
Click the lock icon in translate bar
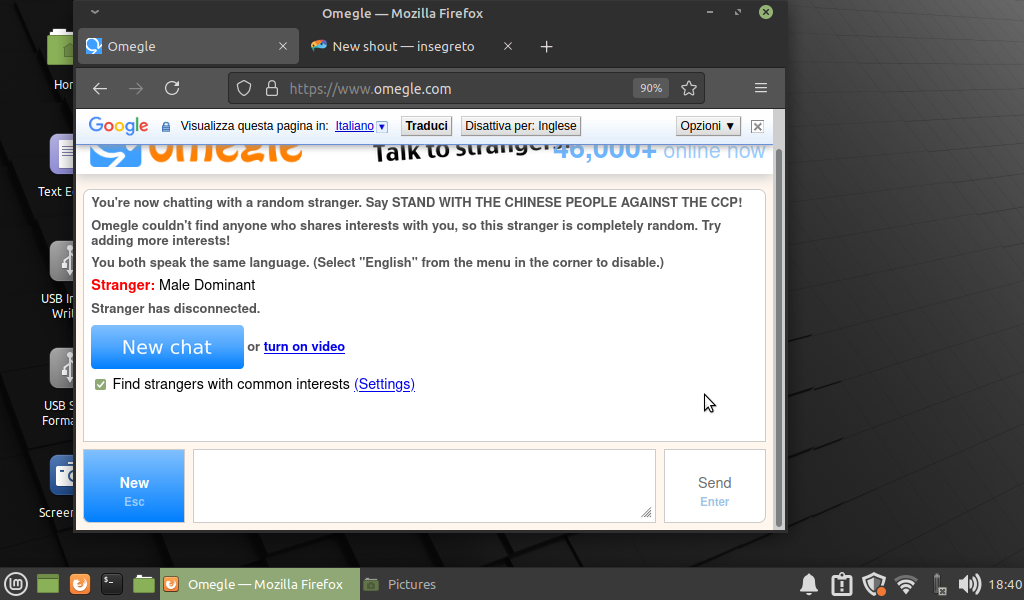click(166, 127)
